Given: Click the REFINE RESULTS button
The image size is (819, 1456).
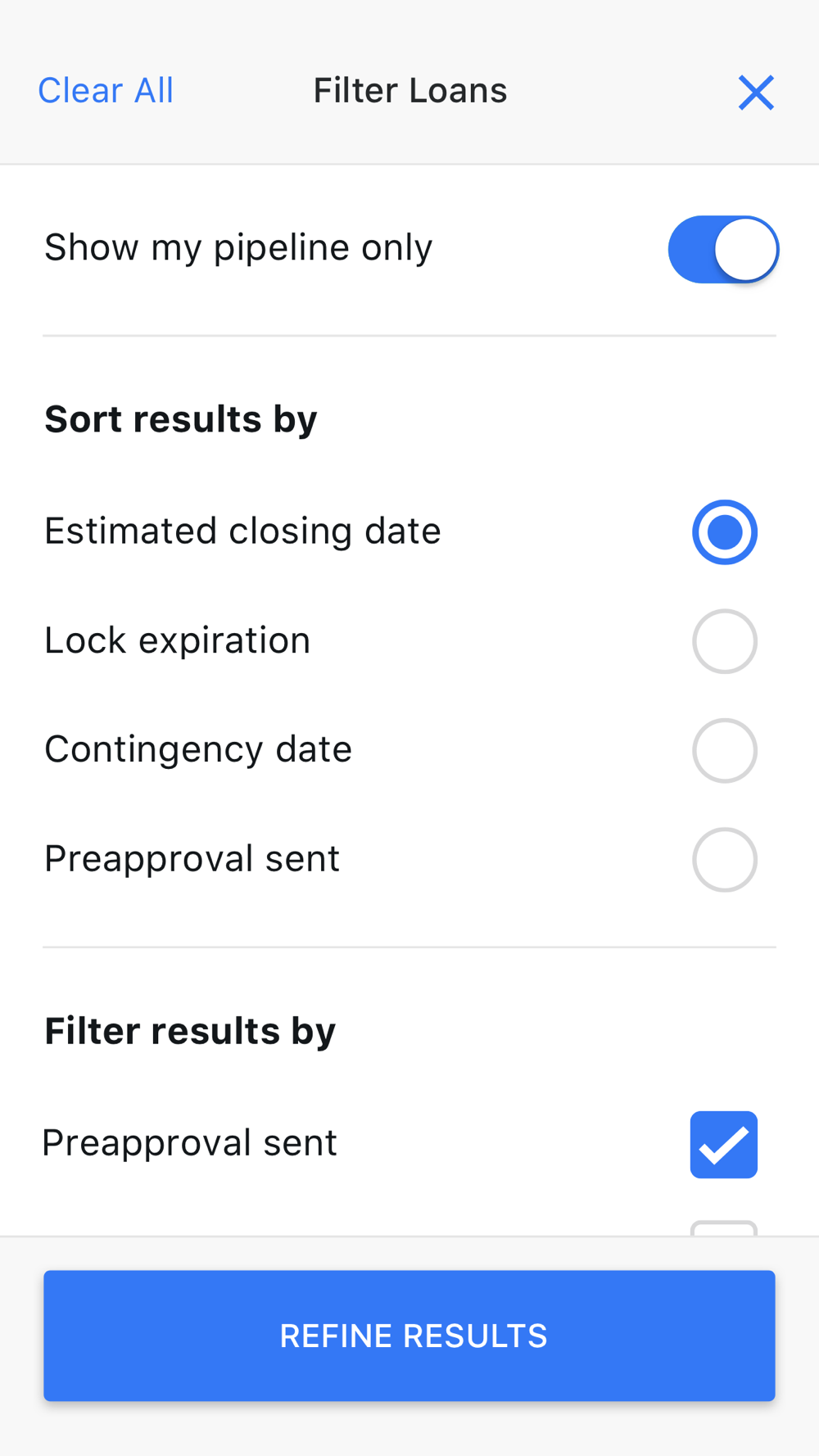Looking at the screenshot, I should click(409, 1336).
